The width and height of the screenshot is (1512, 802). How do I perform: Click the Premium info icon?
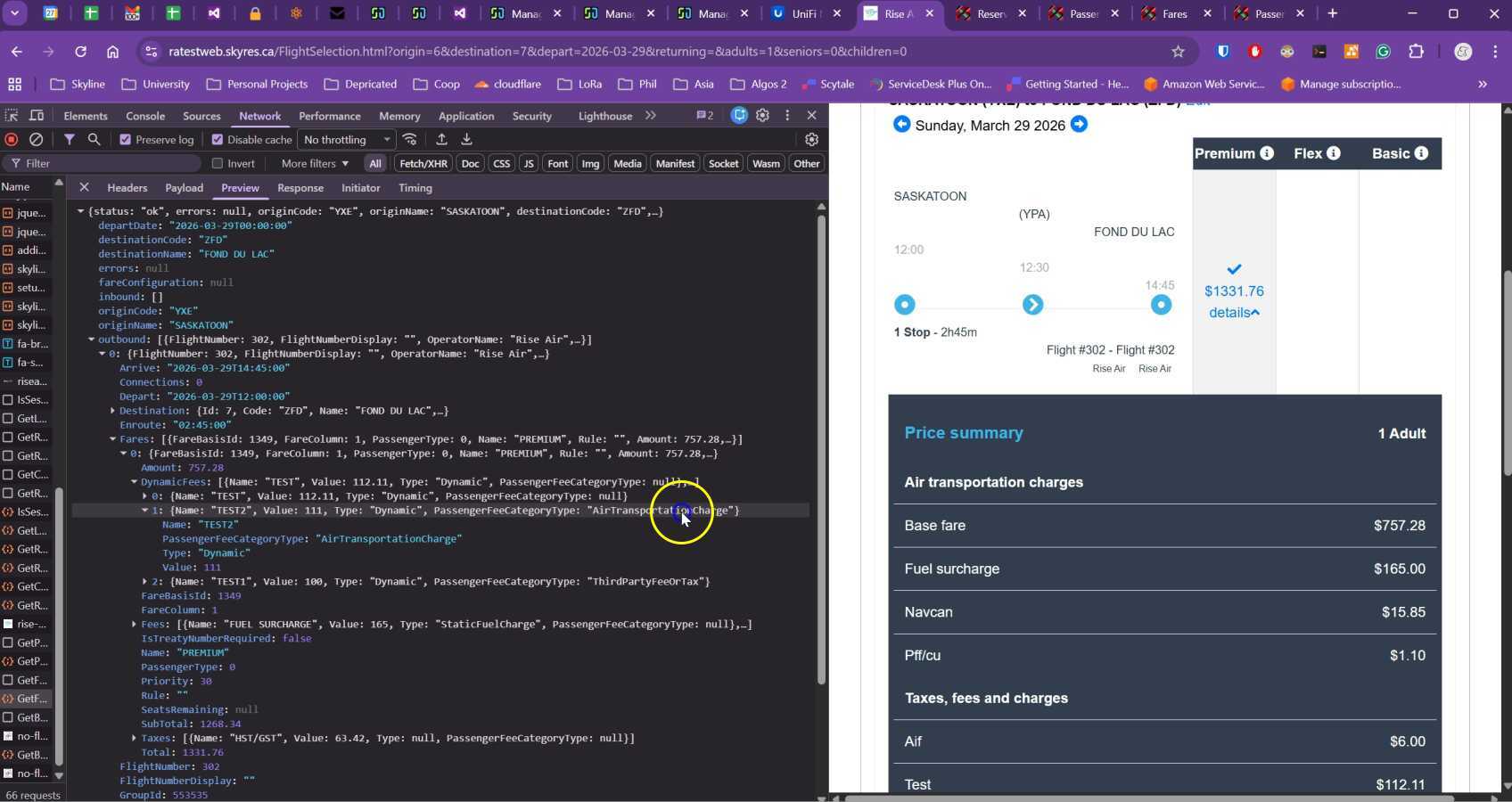tap(1266, 153)
